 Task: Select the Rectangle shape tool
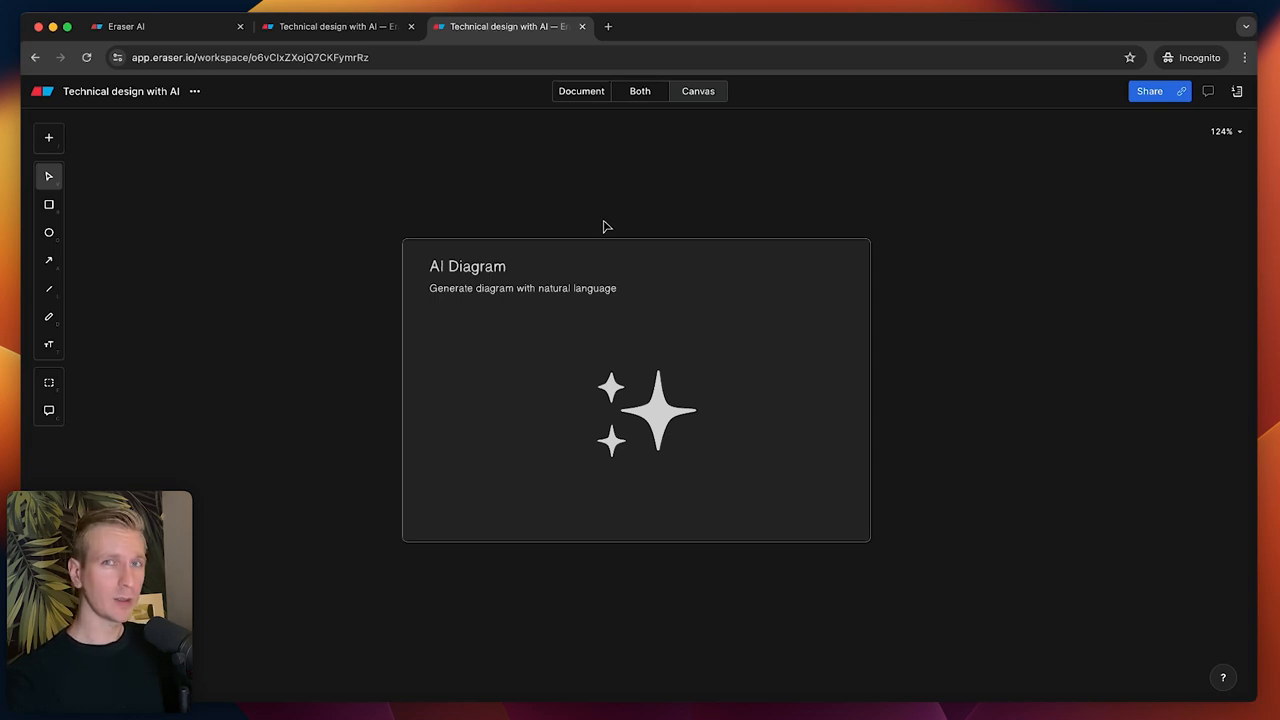point(49,205)
